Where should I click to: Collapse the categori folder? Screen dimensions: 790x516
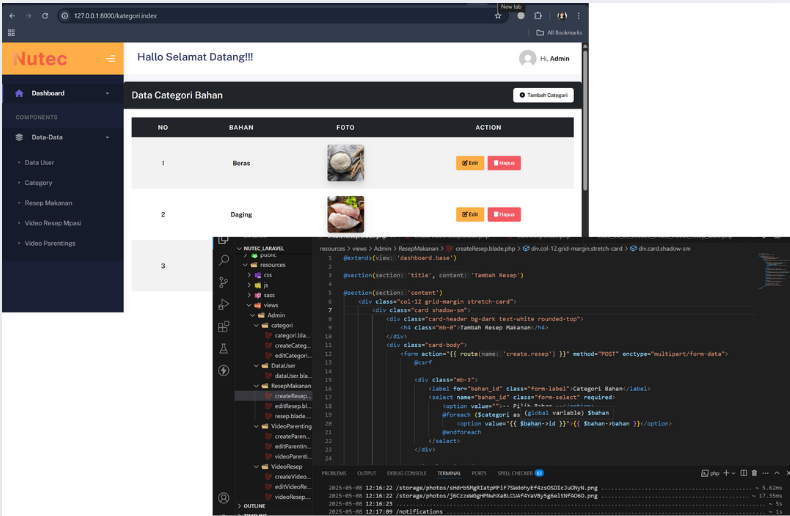256,326
